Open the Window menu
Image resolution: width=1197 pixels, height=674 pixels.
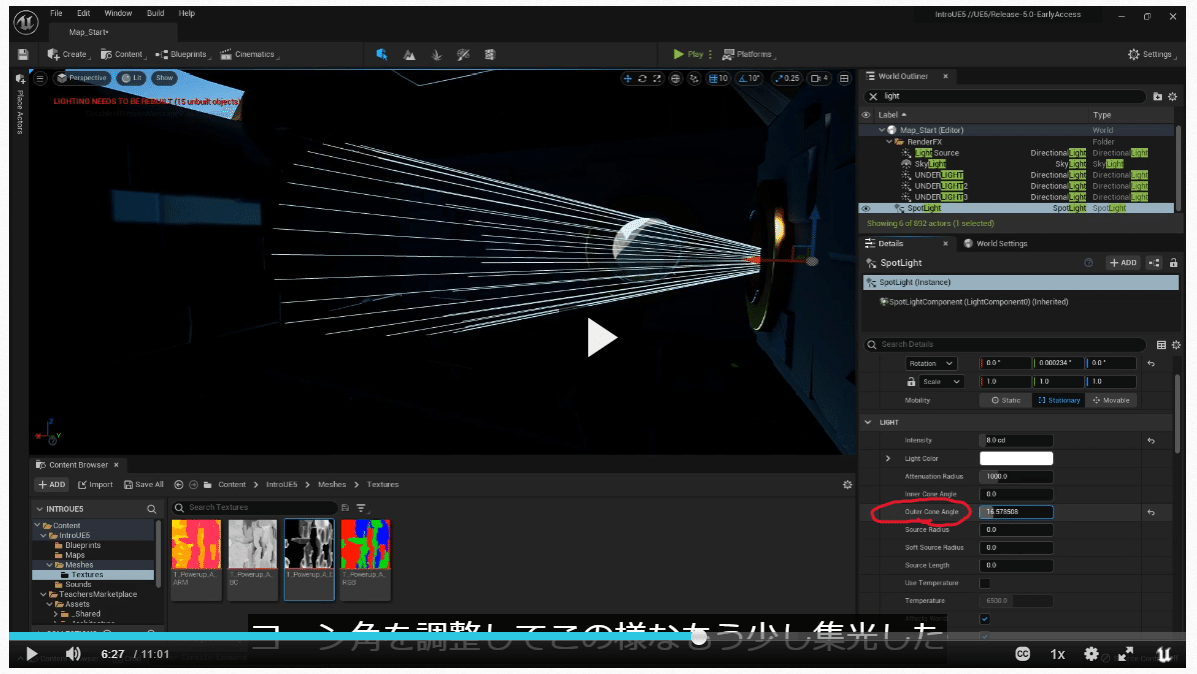click(x=118, y=13)
